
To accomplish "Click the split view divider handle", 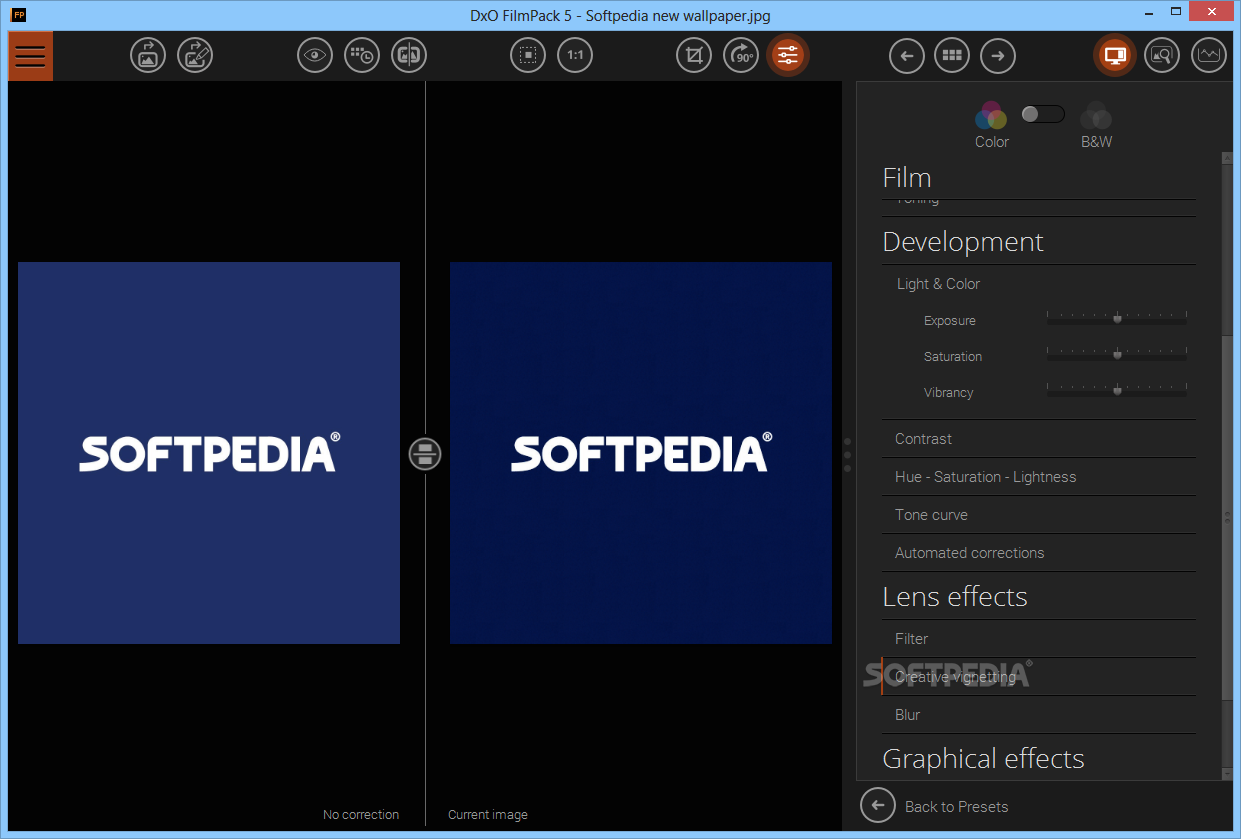I will (x=425, y=454).
